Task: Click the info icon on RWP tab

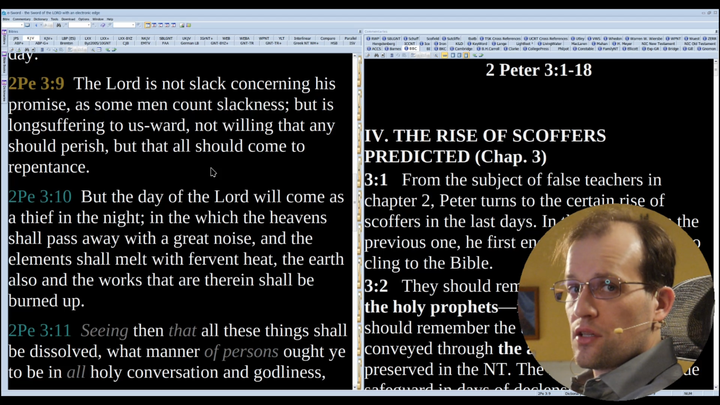Action: pyautogui.click(x=368, y=38)
